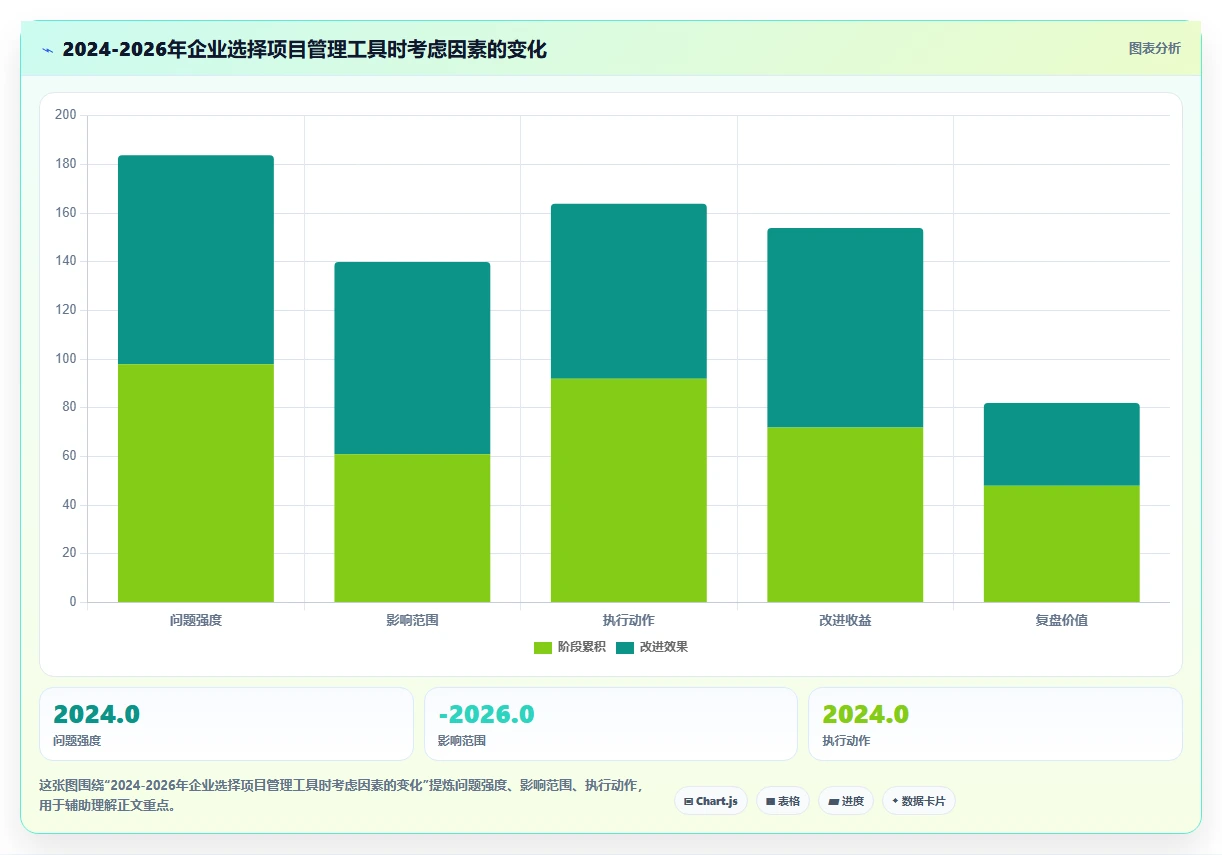This screenshot has width=1222, height=855.
Task: Click the green bar segment for 问题强度
Action: [196, 483]
